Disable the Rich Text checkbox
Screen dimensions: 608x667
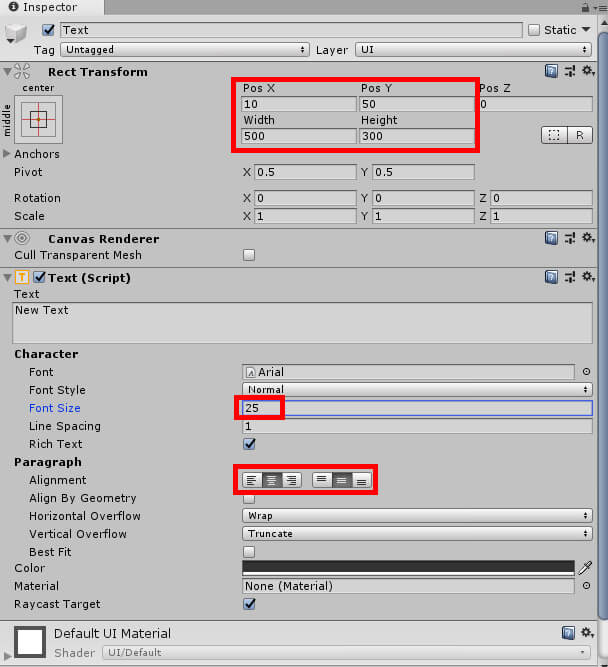coord(249,444)
